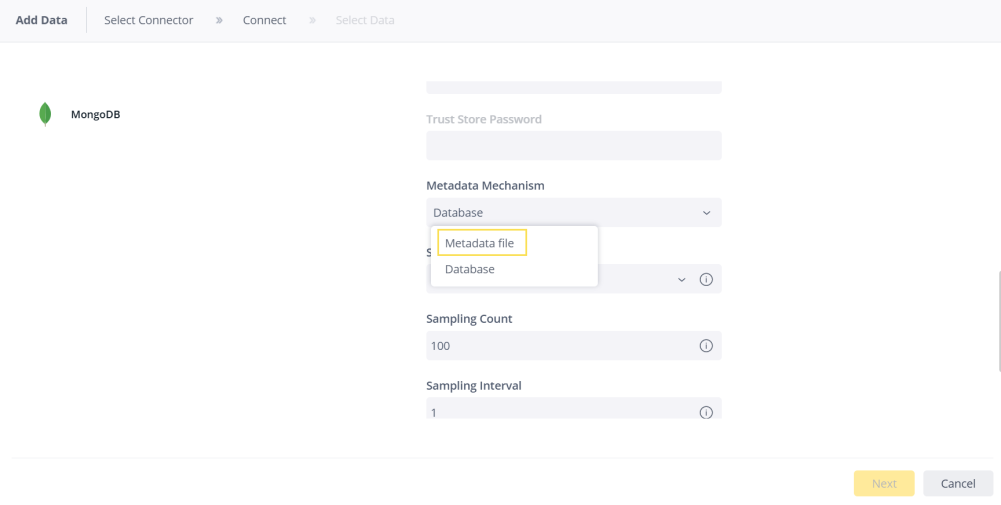Click the Next button
This screenshot has width=1001, height=505.
884,483
